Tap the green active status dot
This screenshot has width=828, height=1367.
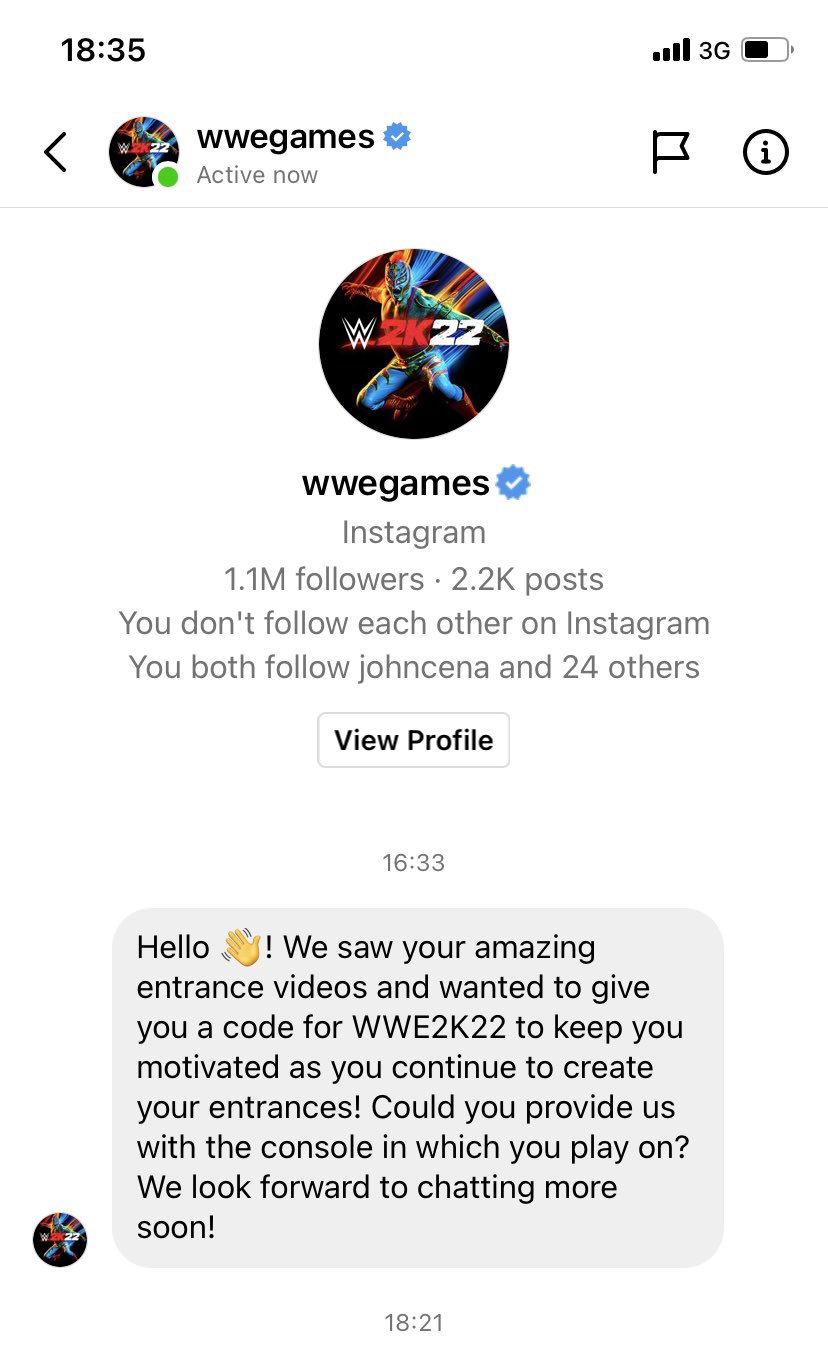(168, 177)
